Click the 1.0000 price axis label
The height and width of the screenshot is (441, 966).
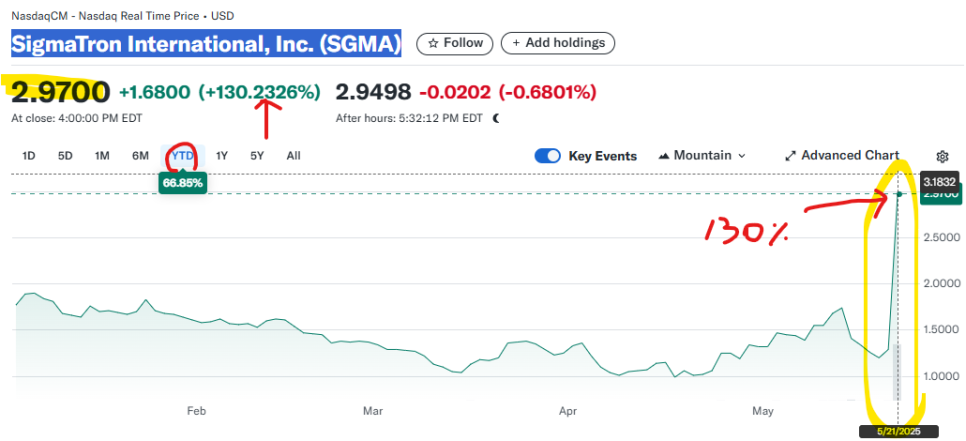(941, 376)
